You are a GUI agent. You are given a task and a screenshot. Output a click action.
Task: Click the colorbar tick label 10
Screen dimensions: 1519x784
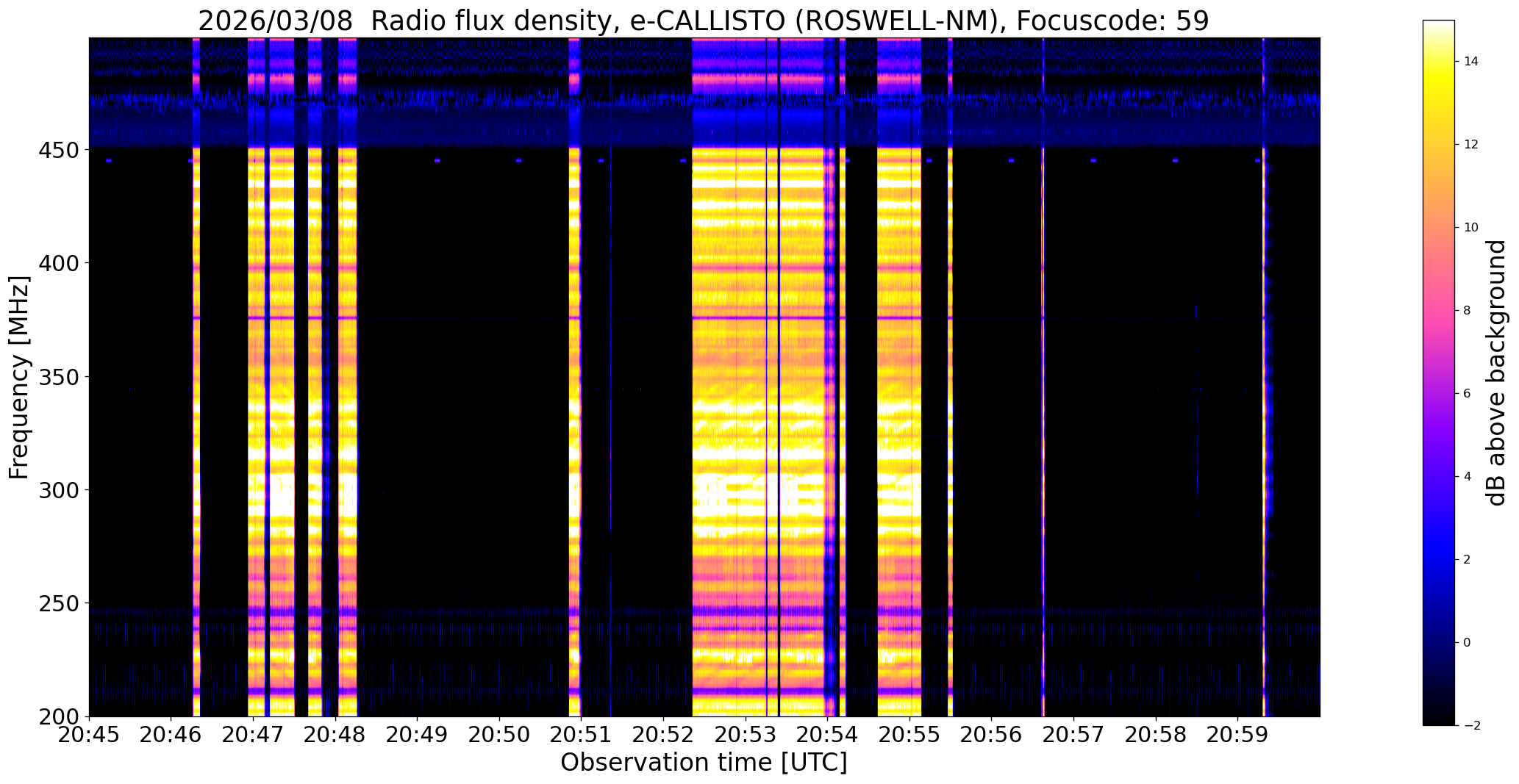coord(1471,227)
